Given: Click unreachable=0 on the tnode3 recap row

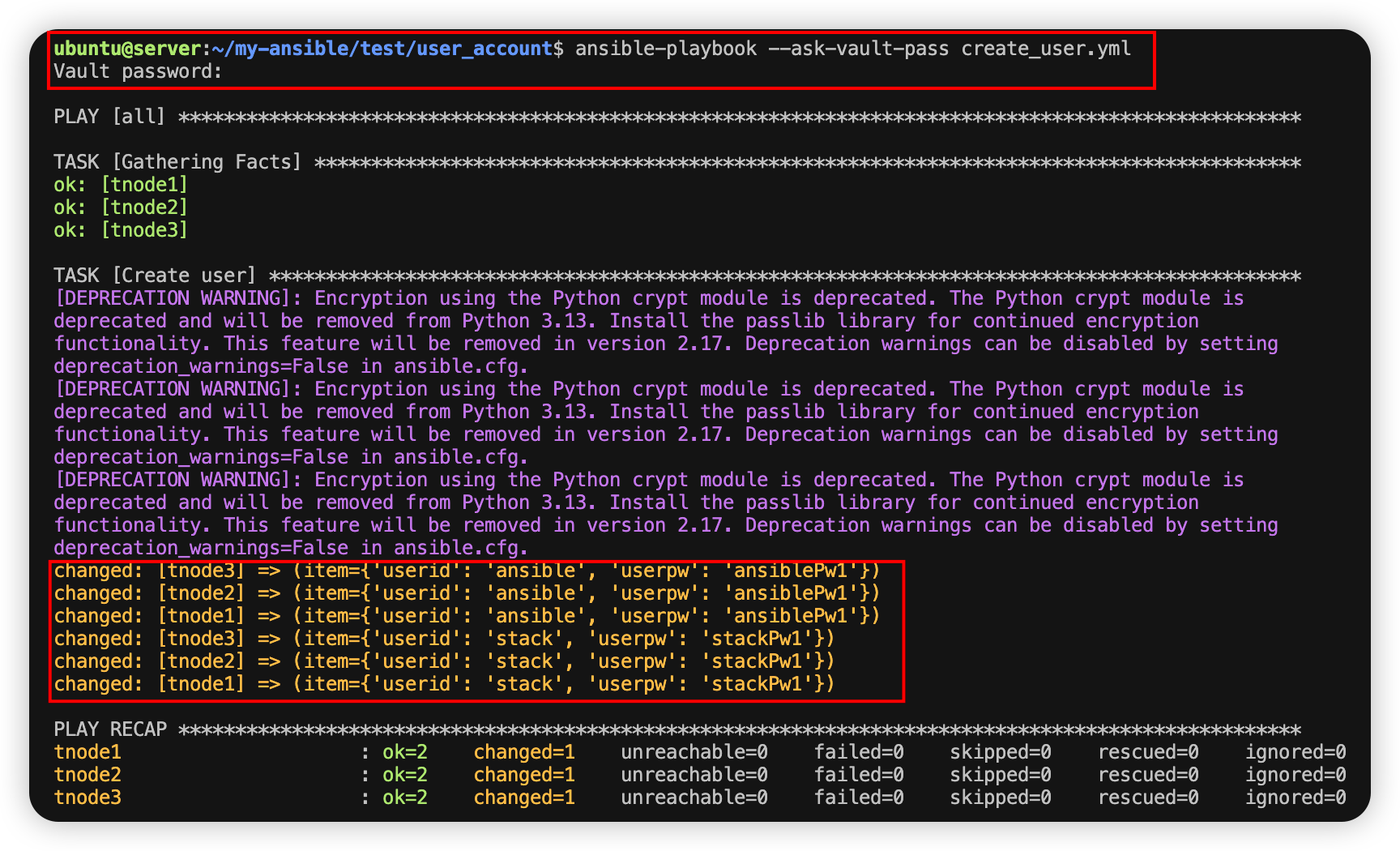Looking at the screenshot, I should click(x=694, y=798).
